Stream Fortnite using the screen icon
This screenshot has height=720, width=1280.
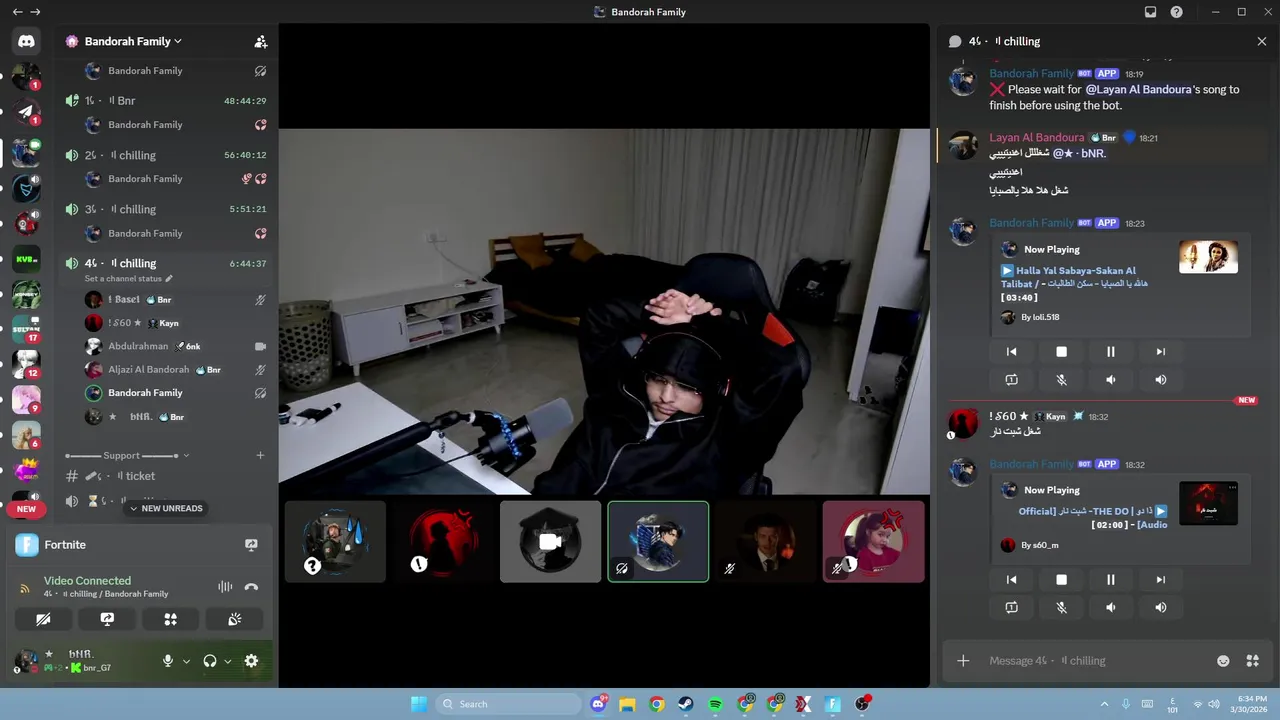[x=251, y=545]
